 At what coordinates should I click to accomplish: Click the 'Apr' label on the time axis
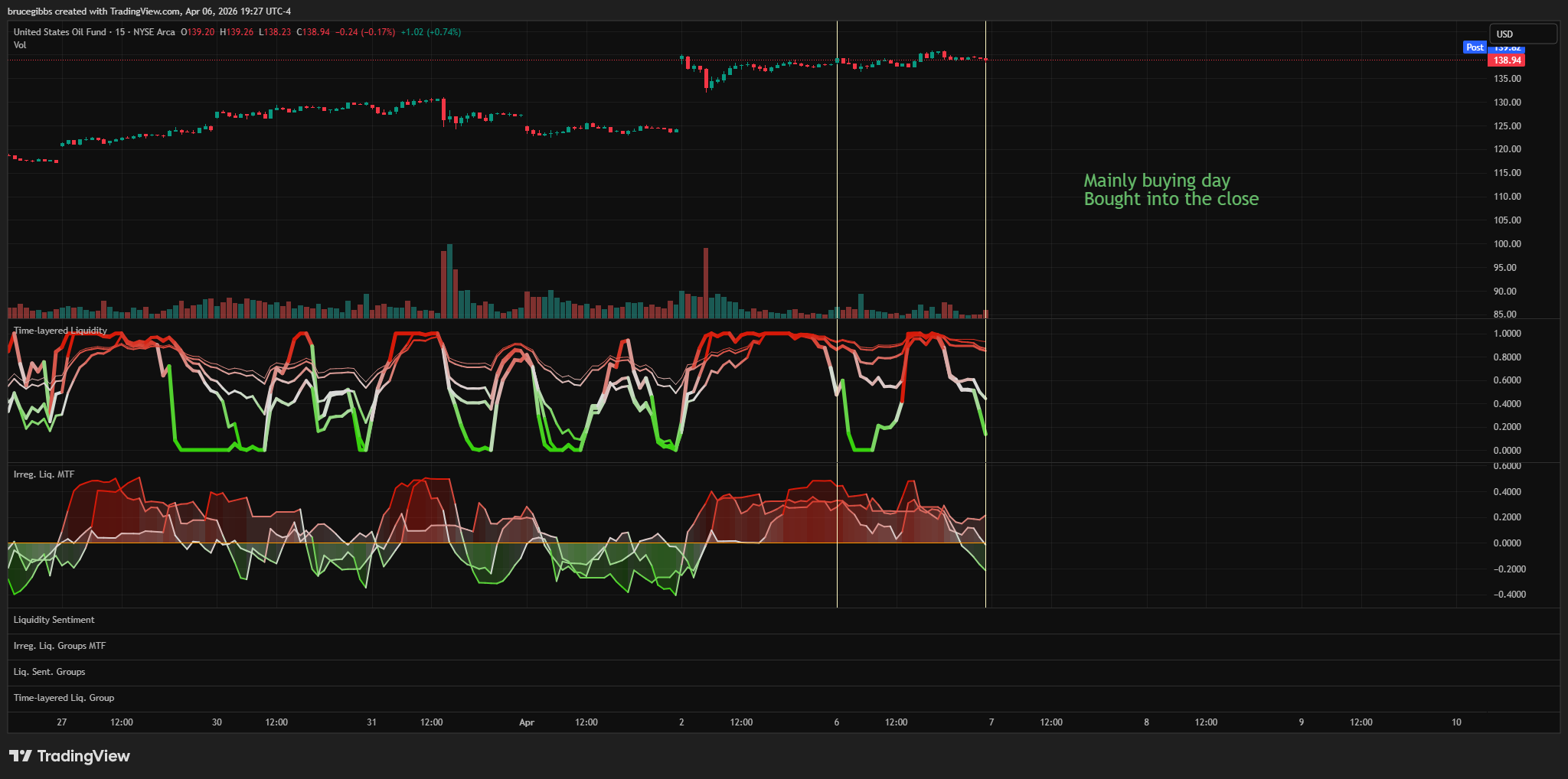(527, 722)
